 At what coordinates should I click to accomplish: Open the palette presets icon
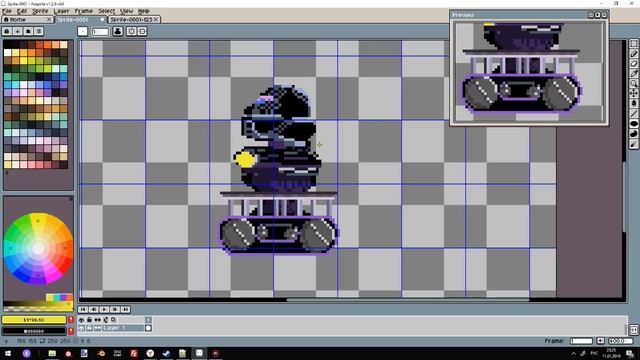pyautogui.click(x=28, y=31)
